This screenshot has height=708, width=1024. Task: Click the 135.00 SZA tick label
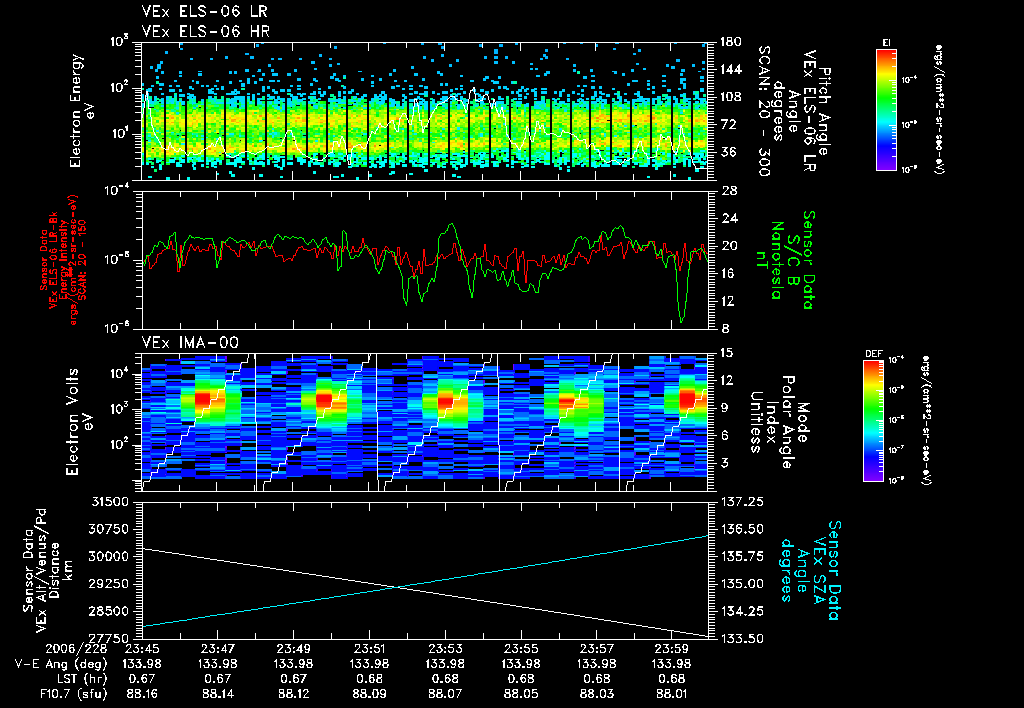(x=743, y=584)
